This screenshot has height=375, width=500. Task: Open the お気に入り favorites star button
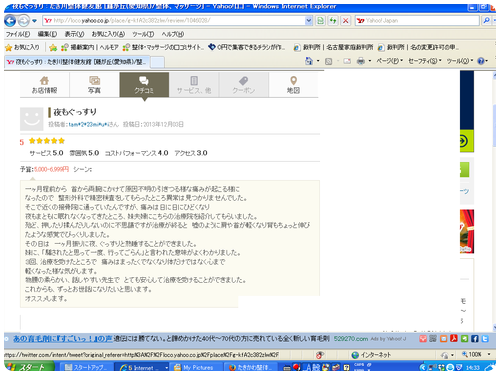[x=22, y=47]
